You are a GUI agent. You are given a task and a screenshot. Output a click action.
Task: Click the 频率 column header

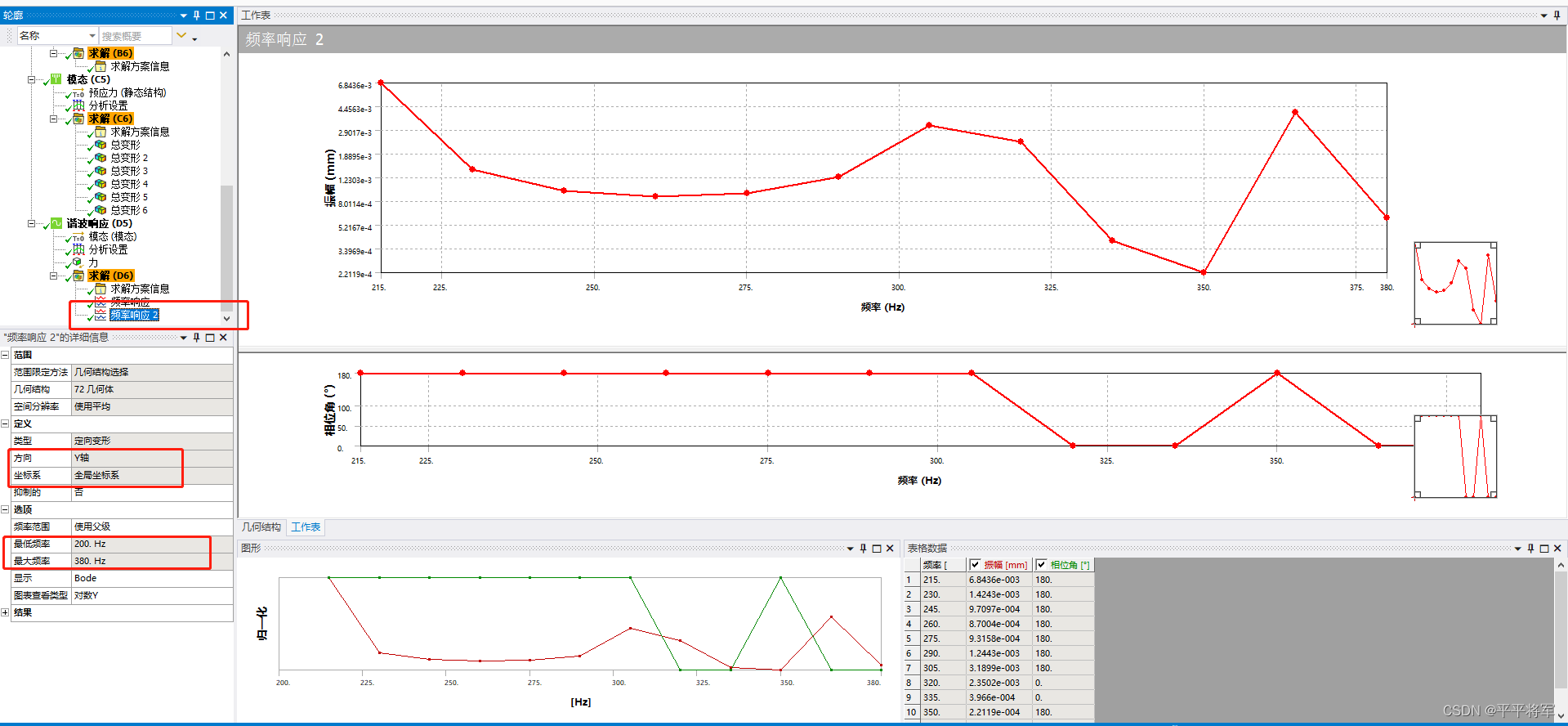[943, 565]
